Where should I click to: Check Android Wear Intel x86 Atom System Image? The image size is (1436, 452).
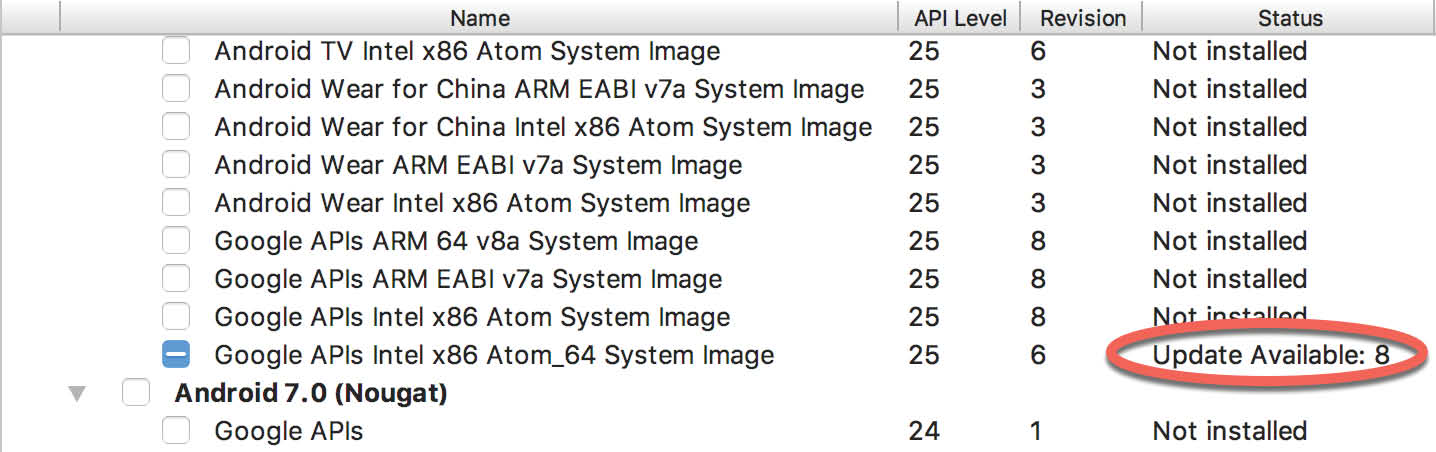click(176, 203)
